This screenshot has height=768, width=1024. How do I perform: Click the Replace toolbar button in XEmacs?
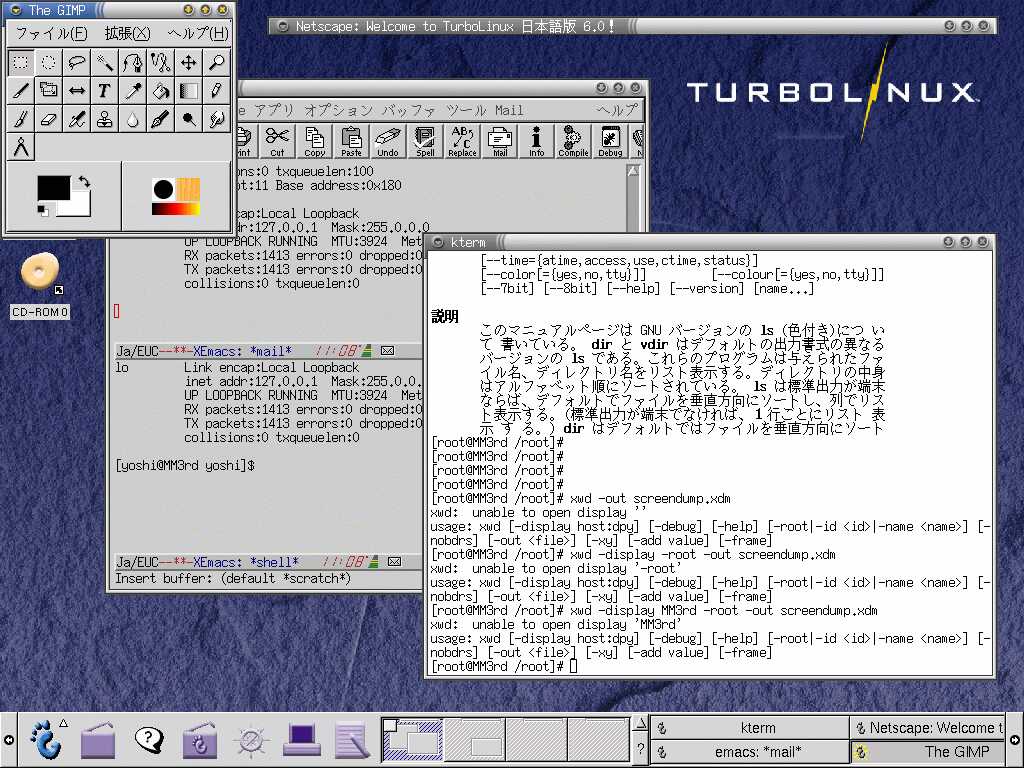click(x=462, y=141)
